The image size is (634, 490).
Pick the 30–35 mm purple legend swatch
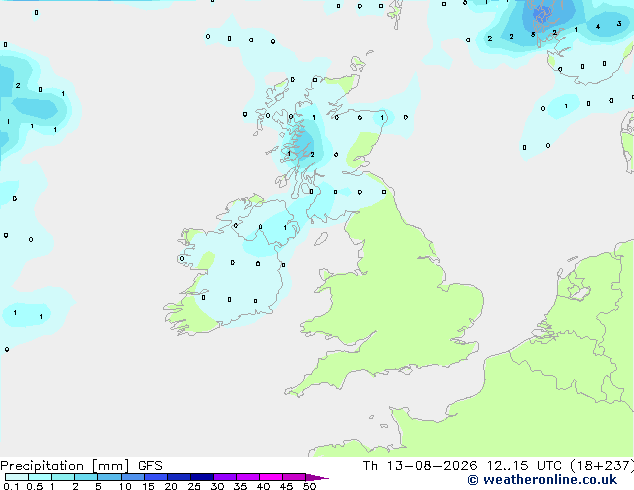coord(224,477)
